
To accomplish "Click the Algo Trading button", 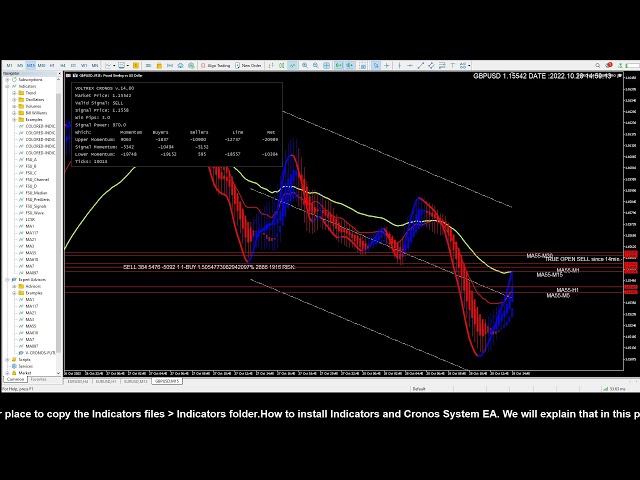I will (217, 65).
